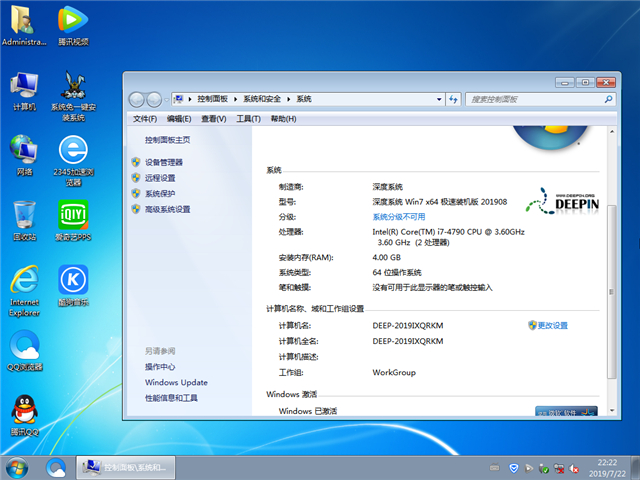Click the control panel taskbar button
The height and width of the screenshot is (480, 640).
coord(126,468)
